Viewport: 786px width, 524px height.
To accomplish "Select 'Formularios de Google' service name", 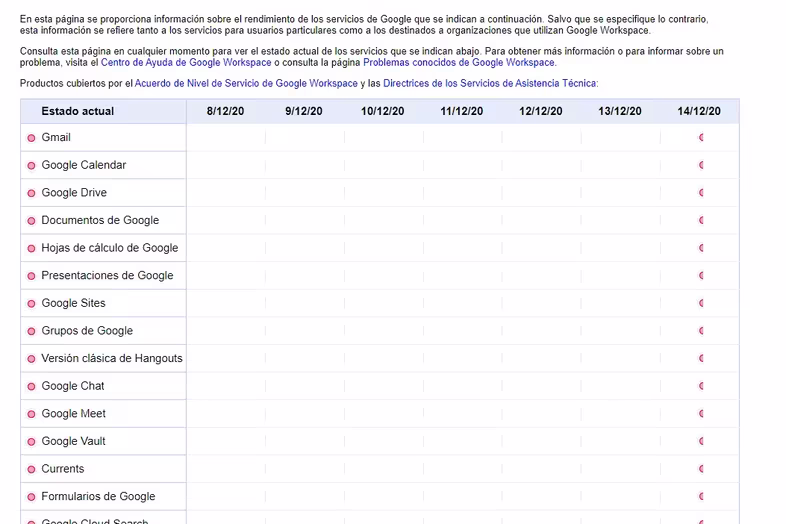I will click(98, 496).
